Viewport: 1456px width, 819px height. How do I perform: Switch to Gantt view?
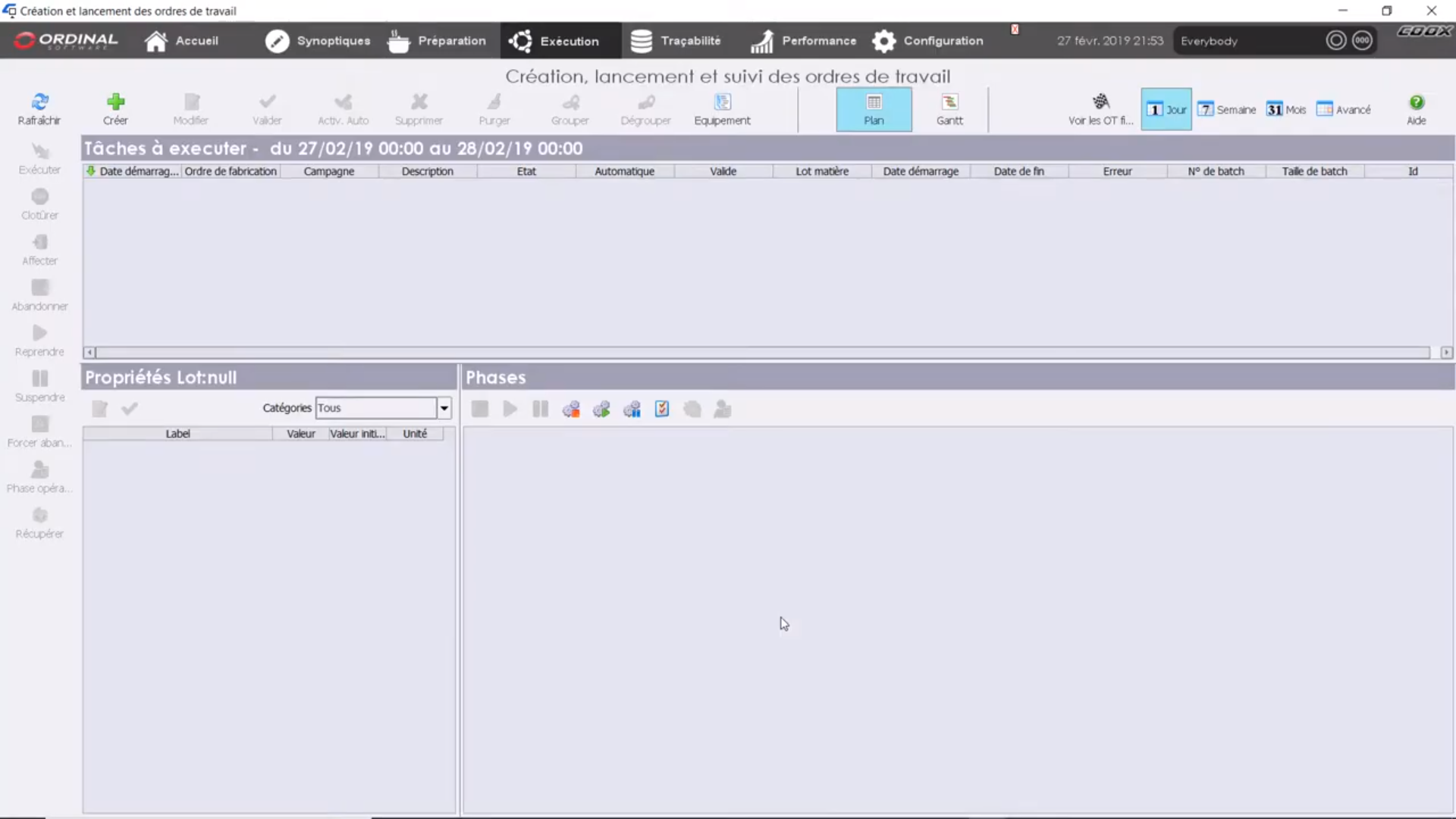pos(949,109)
